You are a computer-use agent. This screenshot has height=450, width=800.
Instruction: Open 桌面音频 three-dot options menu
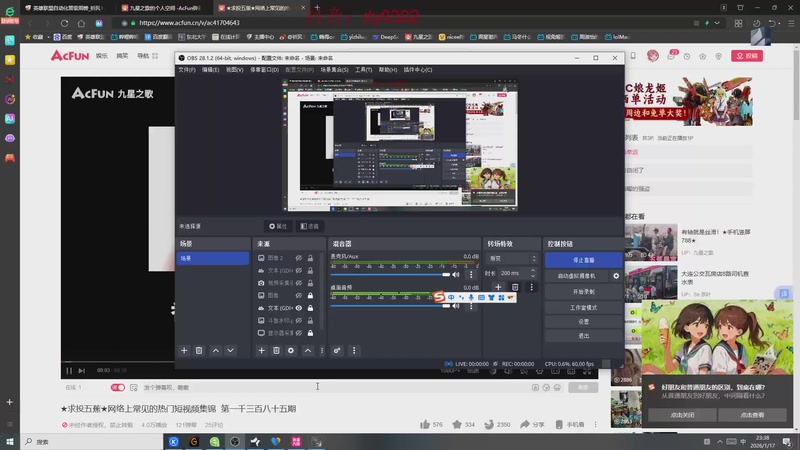click(x=471, y=306)
